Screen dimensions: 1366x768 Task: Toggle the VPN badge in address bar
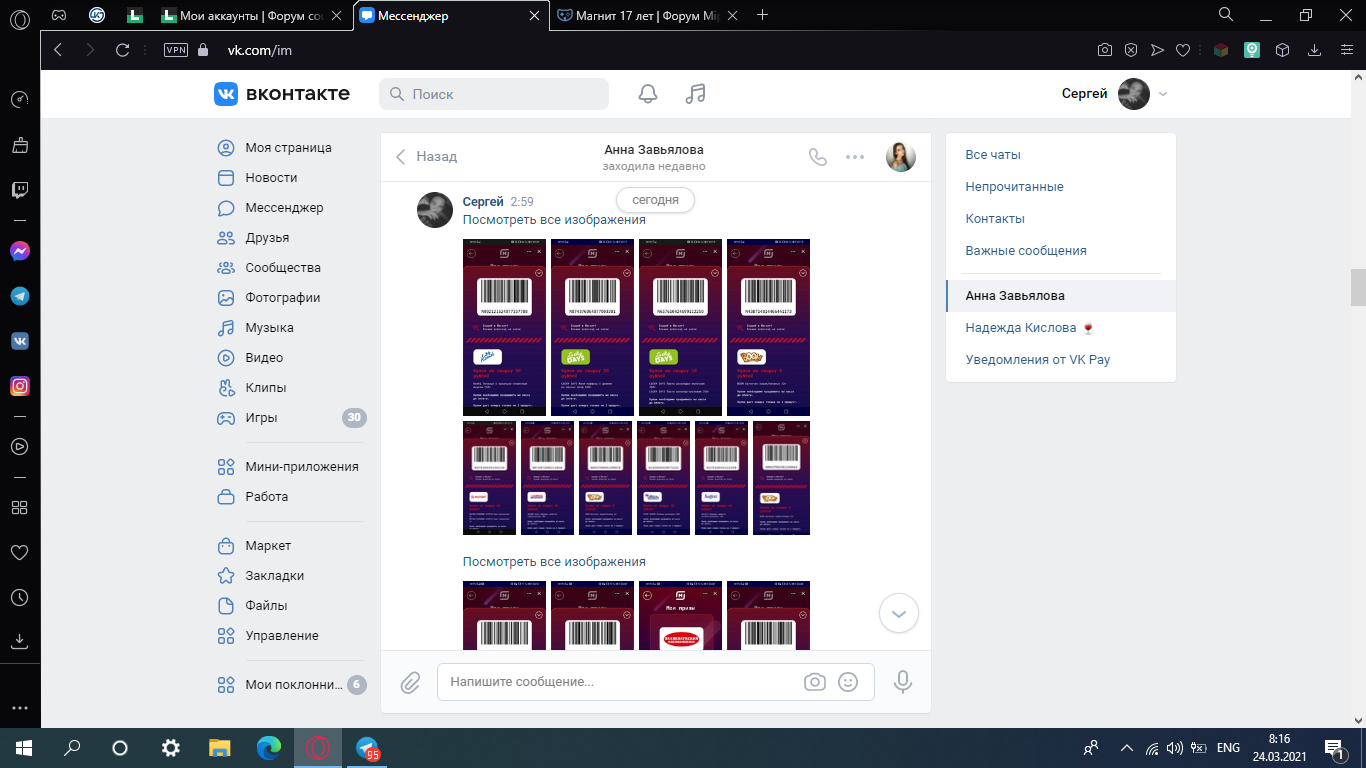tap(176, 50)
